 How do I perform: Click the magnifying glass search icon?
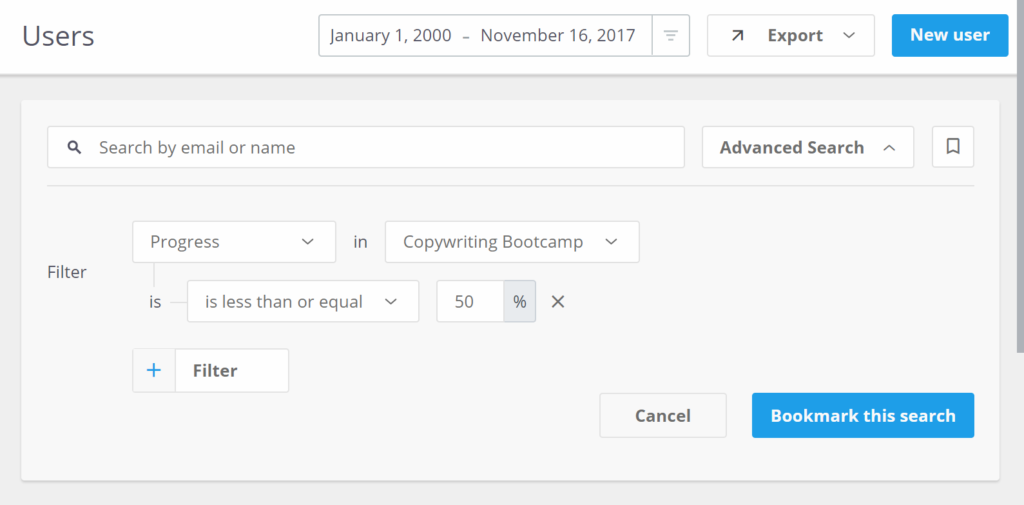point(74,148)
